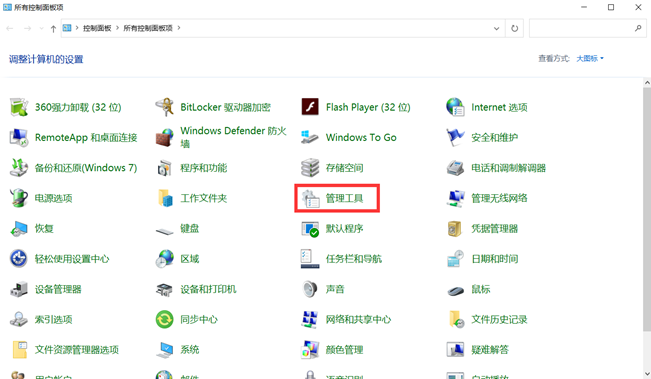Open the 360强力卸载 (32 位) icon
The height and width of the screenshot is (379, 651).
pyautogui.click(x=19, y=107)
